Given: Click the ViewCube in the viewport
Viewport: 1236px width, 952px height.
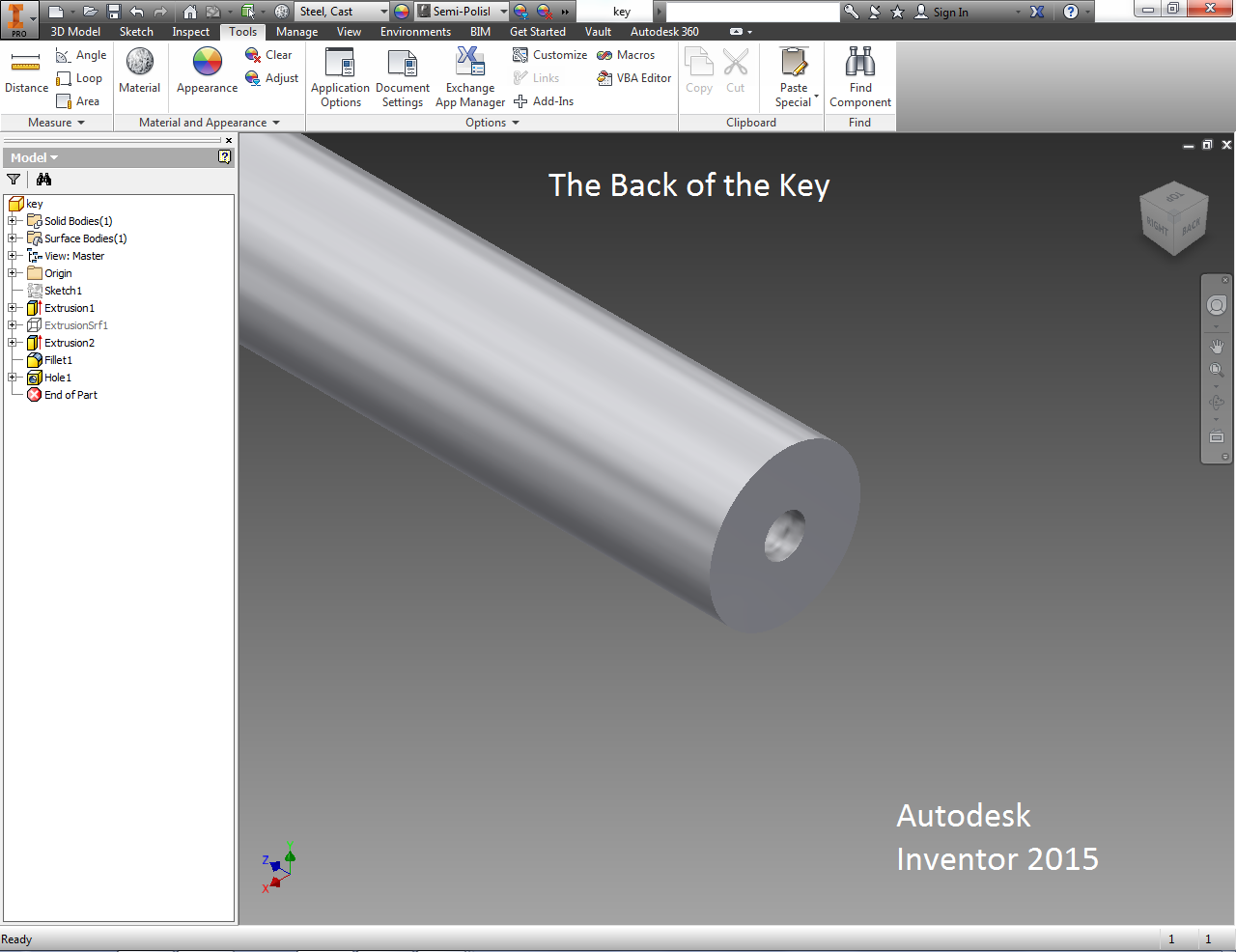Looking at the screenshot, I should 1174,219.
